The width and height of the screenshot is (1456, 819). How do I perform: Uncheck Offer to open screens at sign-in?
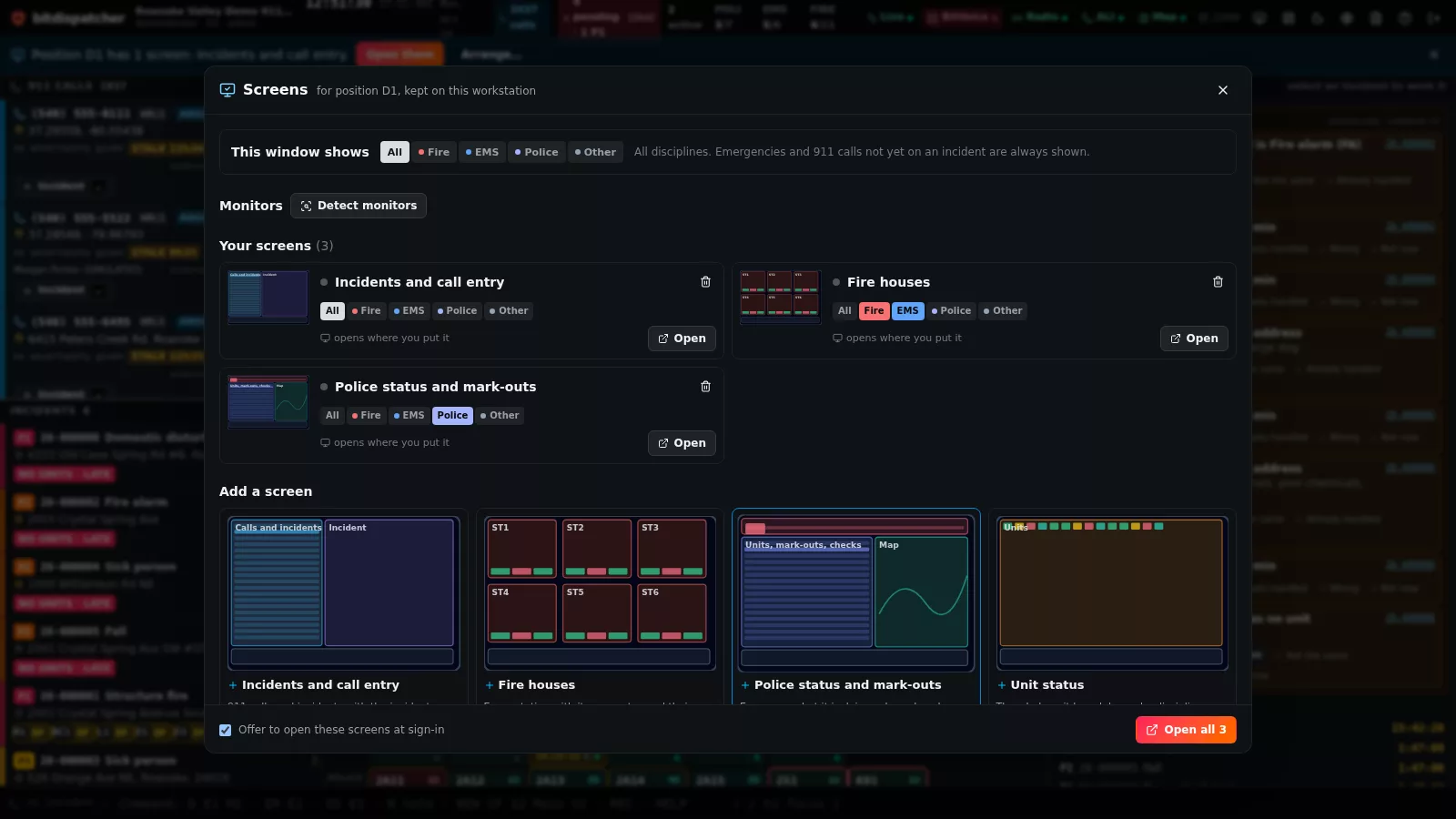226,730
